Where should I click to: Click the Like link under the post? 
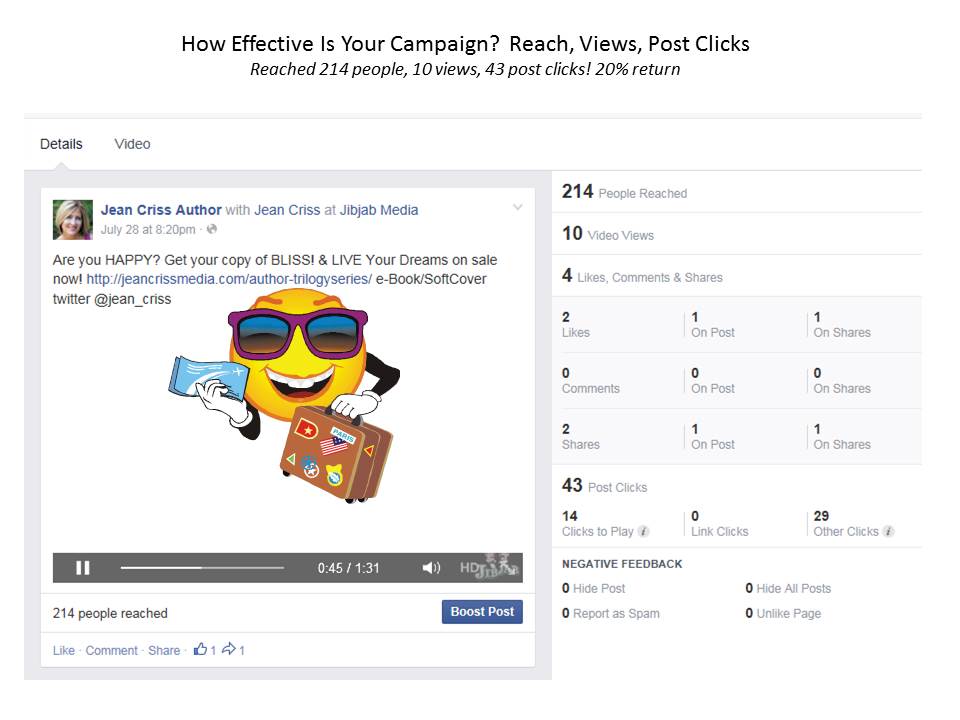(64, 650)
